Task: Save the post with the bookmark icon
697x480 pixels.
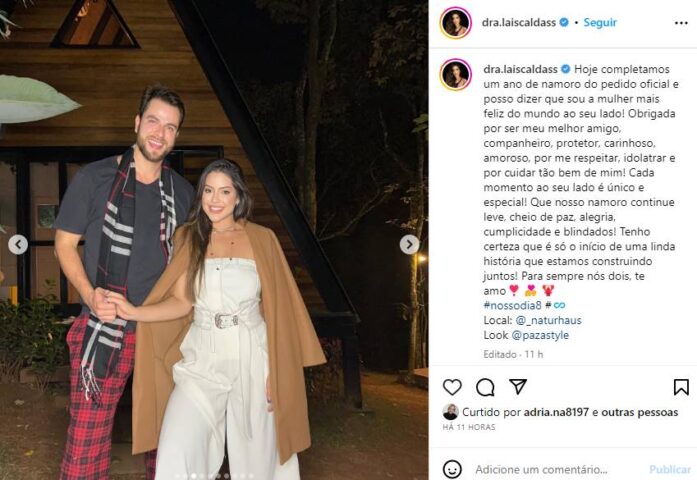Action: click(x=681, y=387)
